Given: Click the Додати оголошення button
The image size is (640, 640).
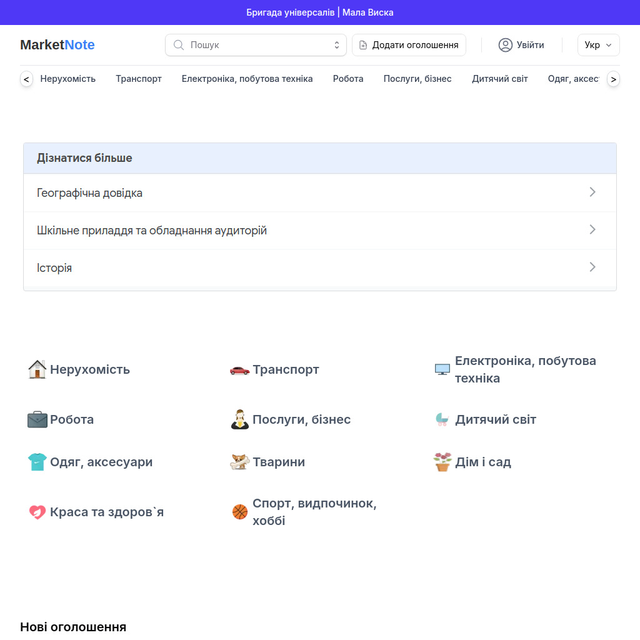Looking at the screenshot, I should coord(409,45).
